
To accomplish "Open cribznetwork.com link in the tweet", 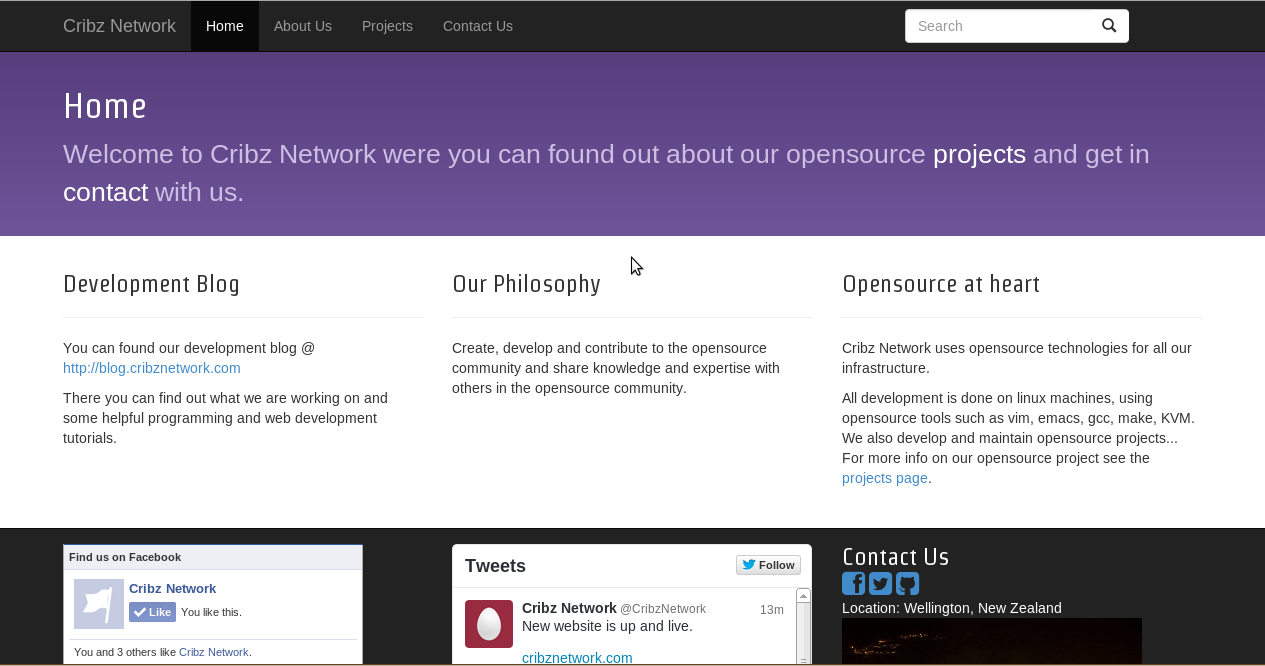I will tap(577, 658).
